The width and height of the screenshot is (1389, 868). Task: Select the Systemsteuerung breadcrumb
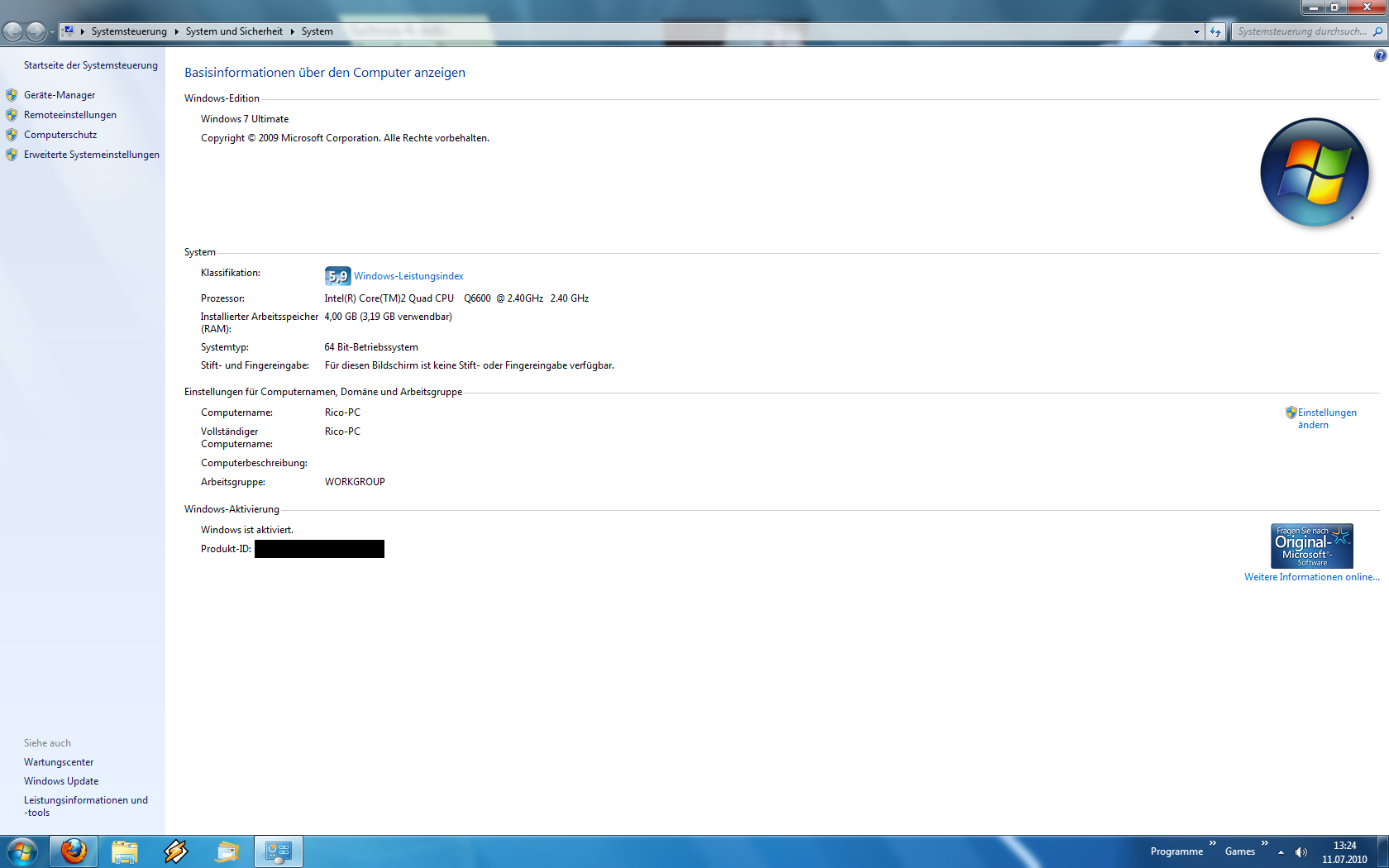click(129, 31)
